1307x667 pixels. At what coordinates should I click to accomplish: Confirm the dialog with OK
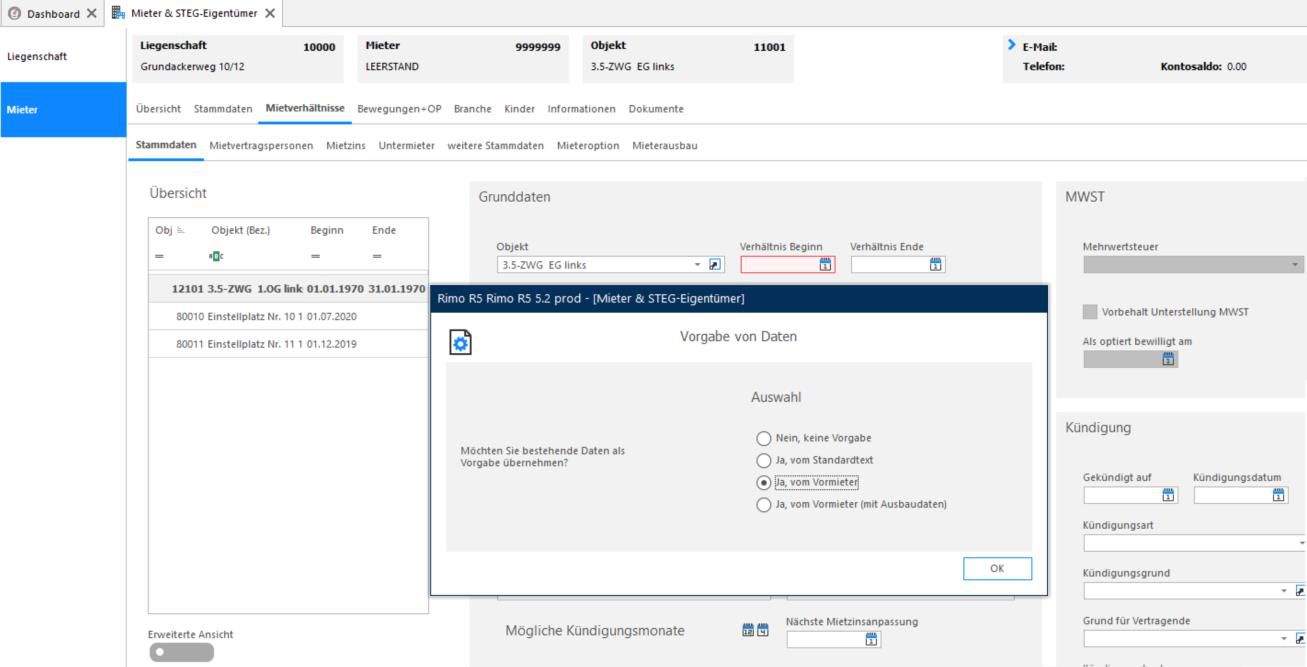coord(997,568)
